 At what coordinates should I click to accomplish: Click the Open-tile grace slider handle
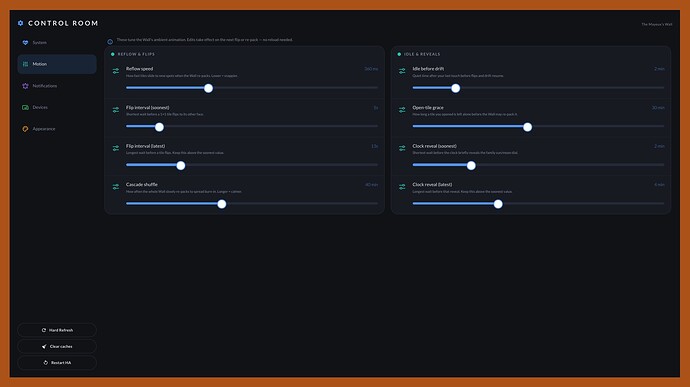[x=527, y=127]
